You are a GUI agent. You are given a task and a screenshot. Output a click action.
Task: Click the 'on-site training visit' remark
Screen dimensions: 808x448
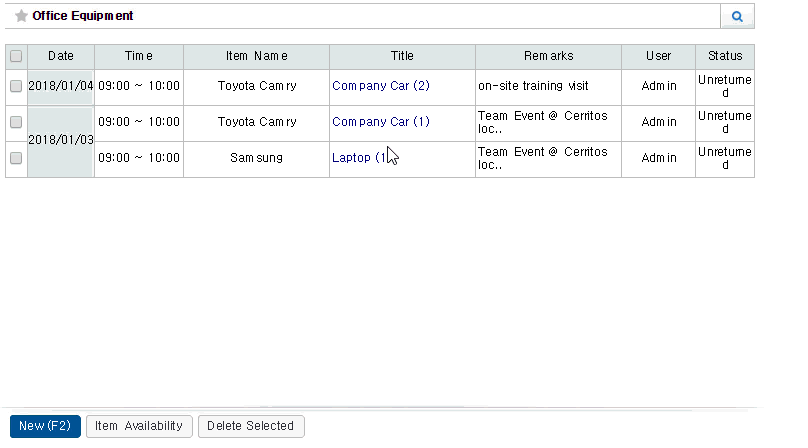coord(533,86)
